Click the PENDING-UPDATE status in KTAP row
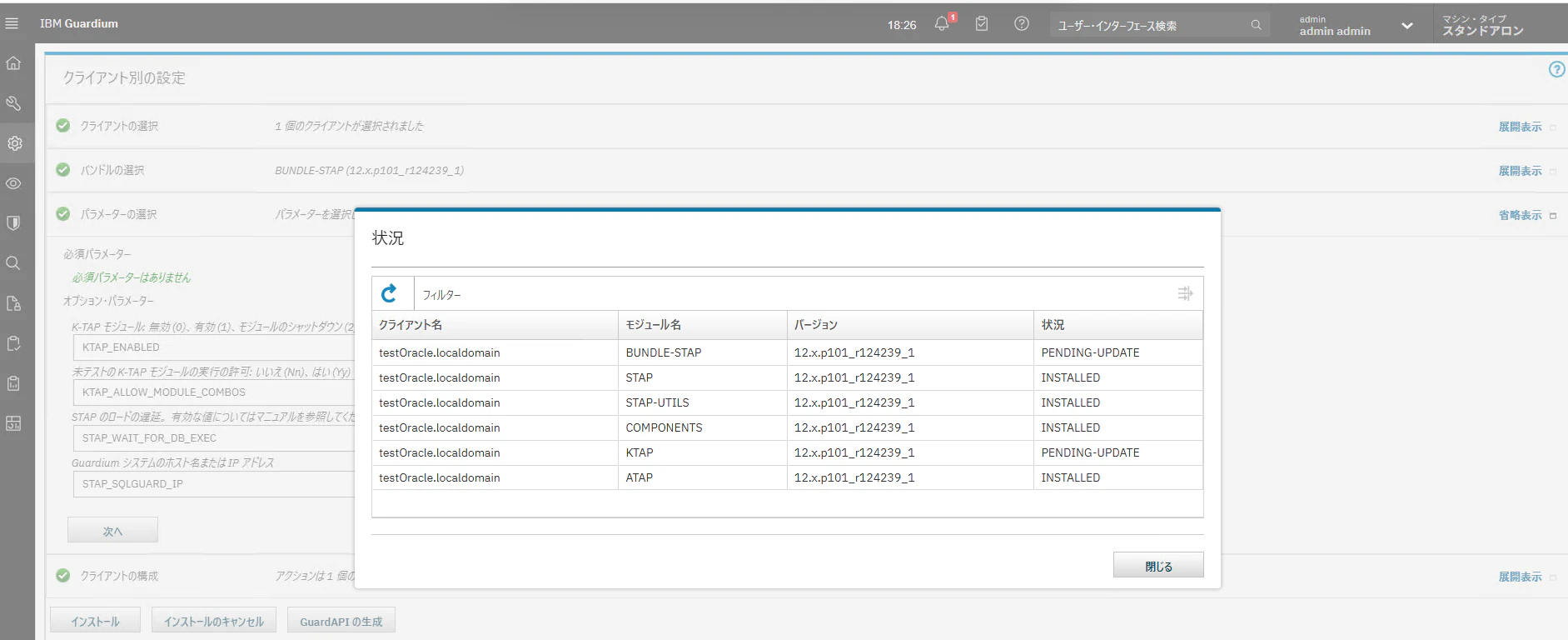 [x=1090, y=452]
